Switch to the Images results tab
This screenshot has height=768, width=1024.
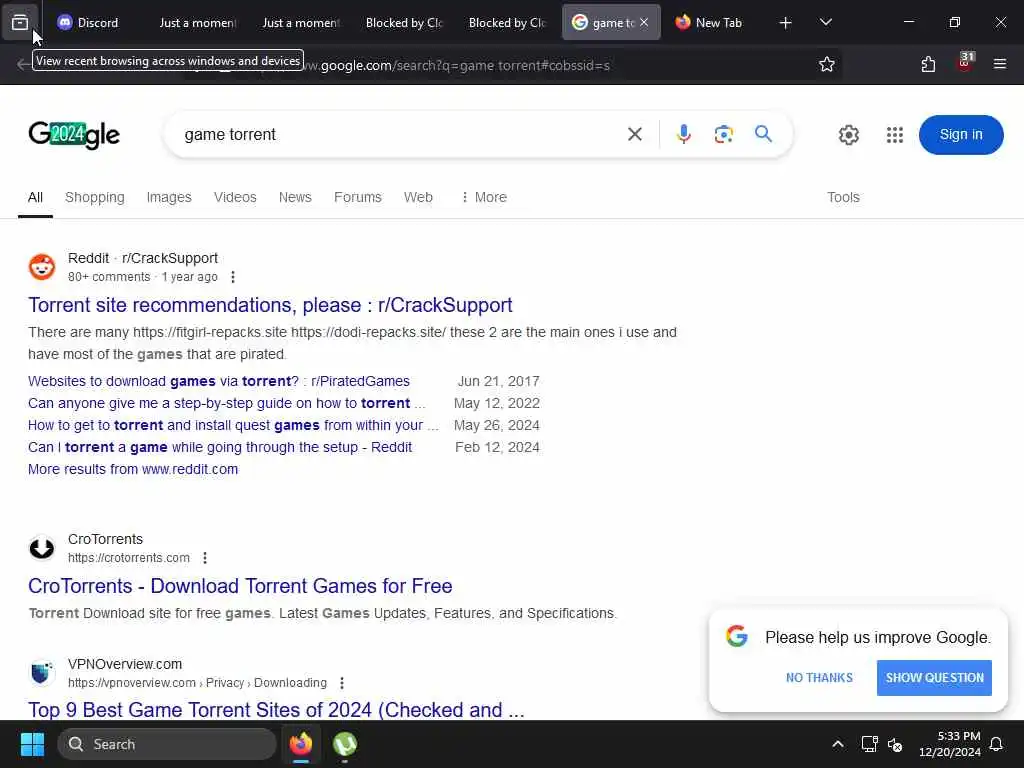[169, 197]
